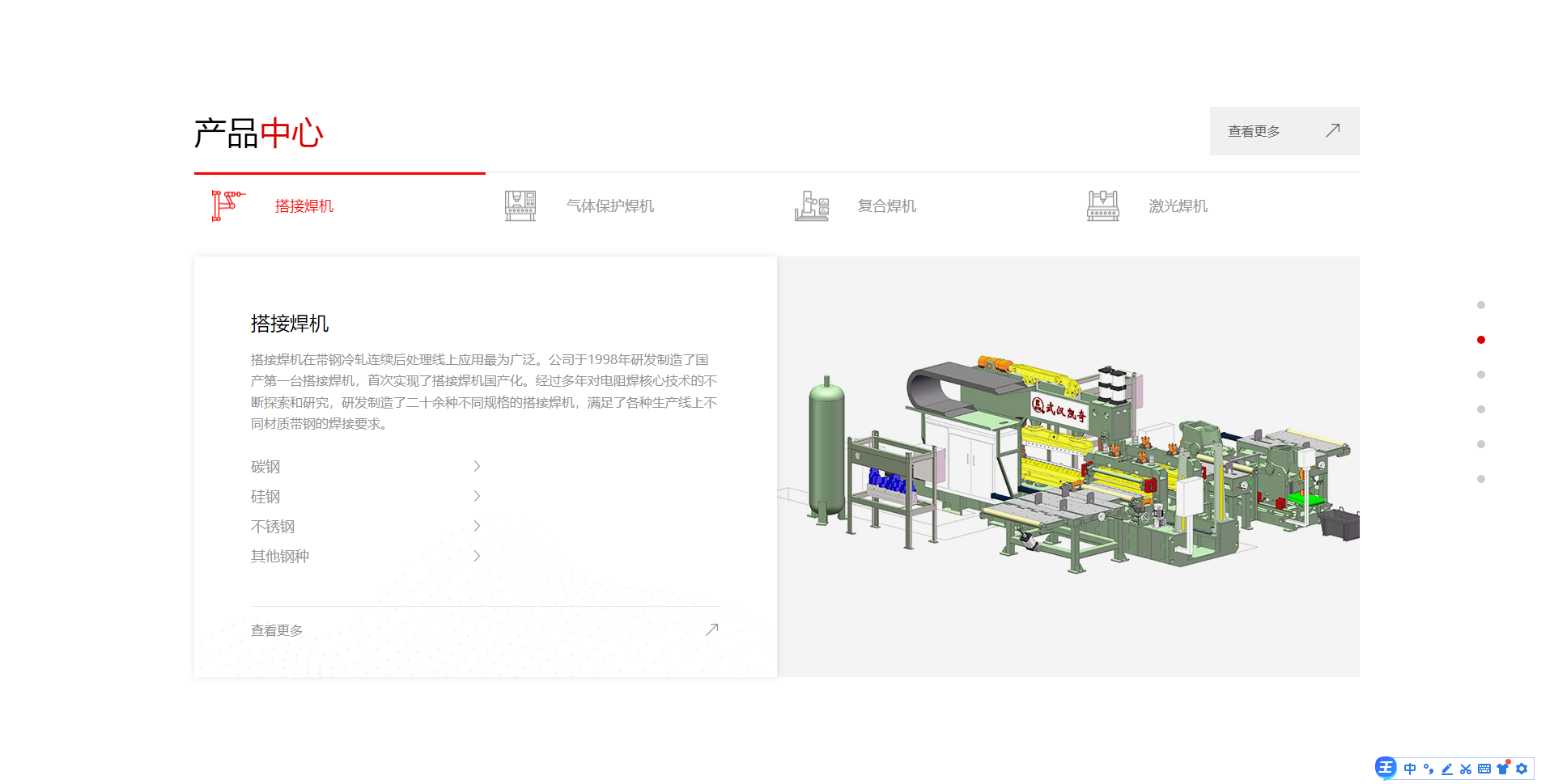The height and width of the screenshot is (784, 1554).
Task: Click the 搭接焊机 card heading
Action: pyautogui.click(x=290, y=324)
